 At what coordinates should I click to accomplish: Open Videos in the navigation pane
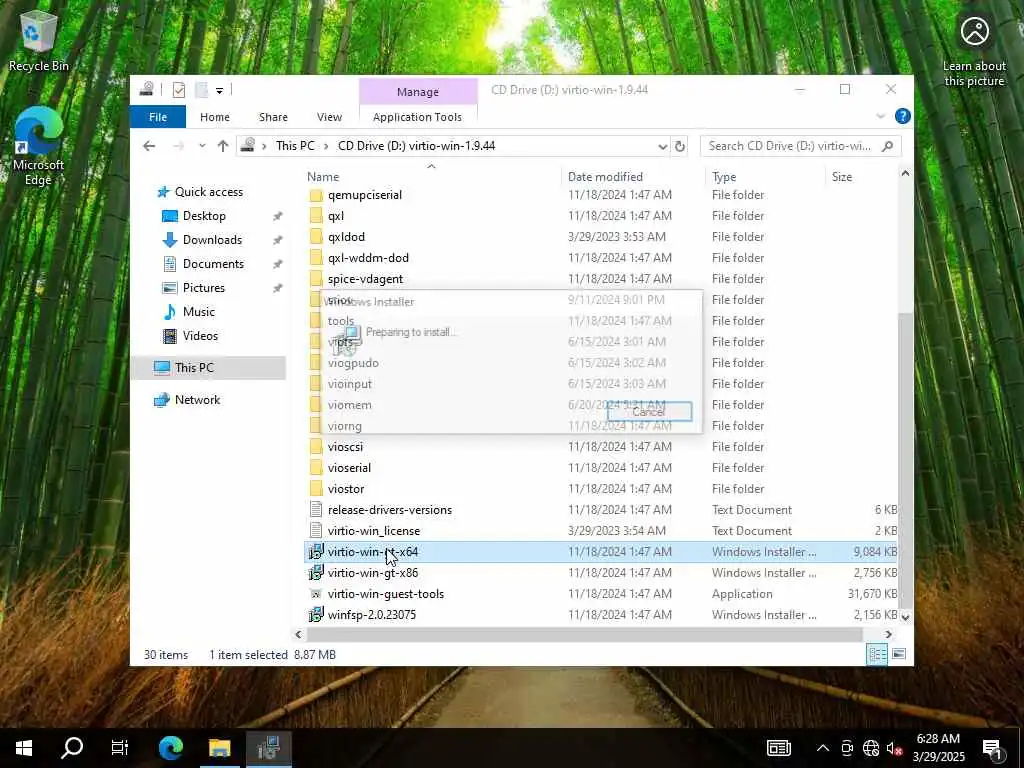200,336
